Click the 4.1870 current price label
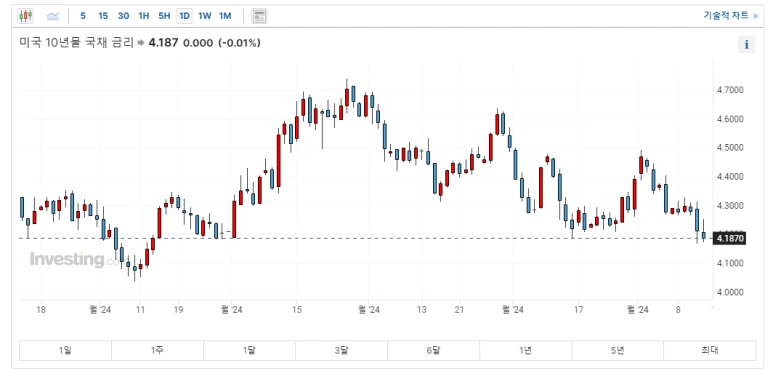Viewport: 773px width, 379px height. tap(730, 239)
